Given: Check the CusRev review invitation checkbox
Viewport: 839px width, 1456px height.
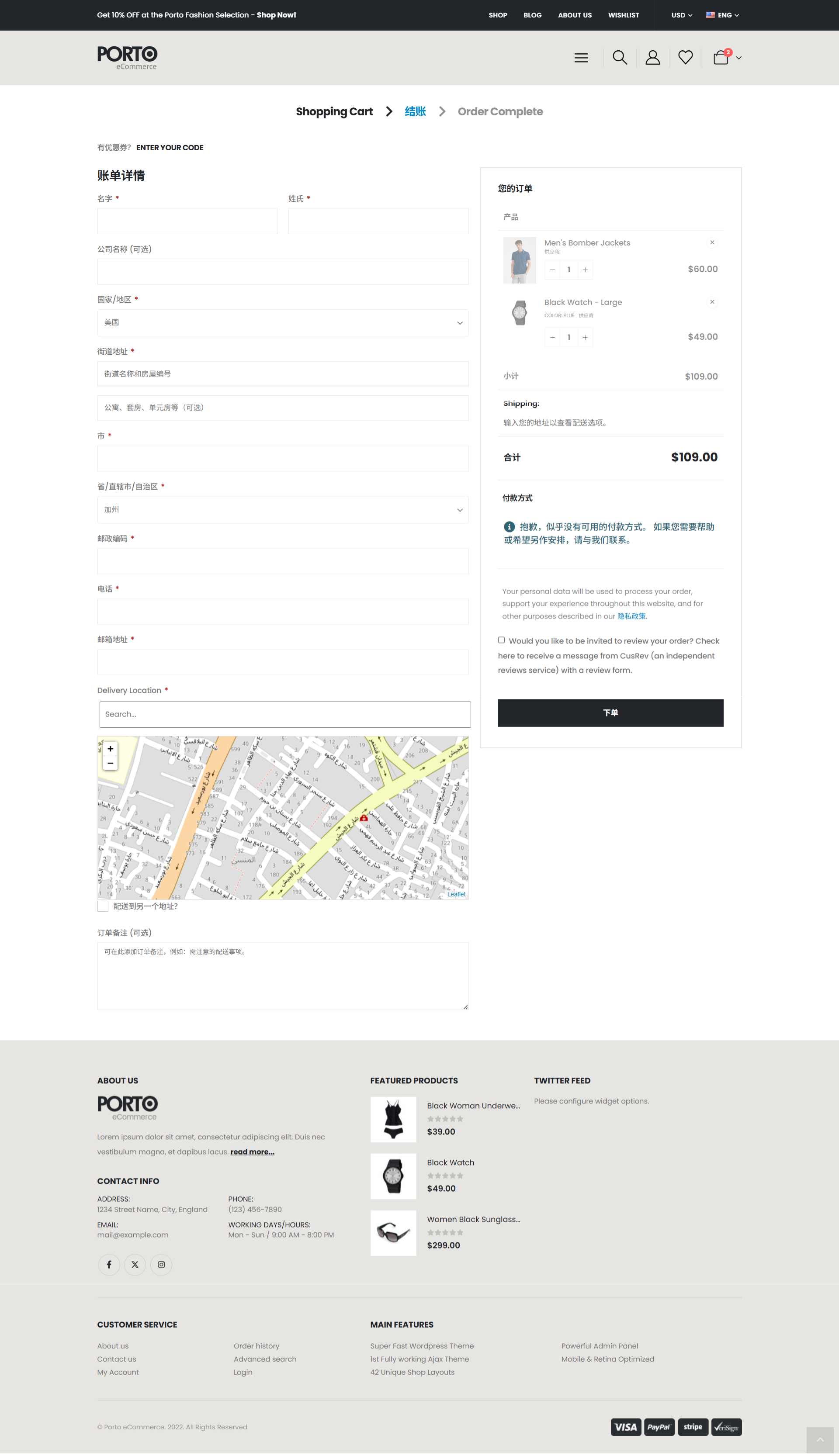Looking at the screenshot, I should pyautogui.click(x=501, y=640).
